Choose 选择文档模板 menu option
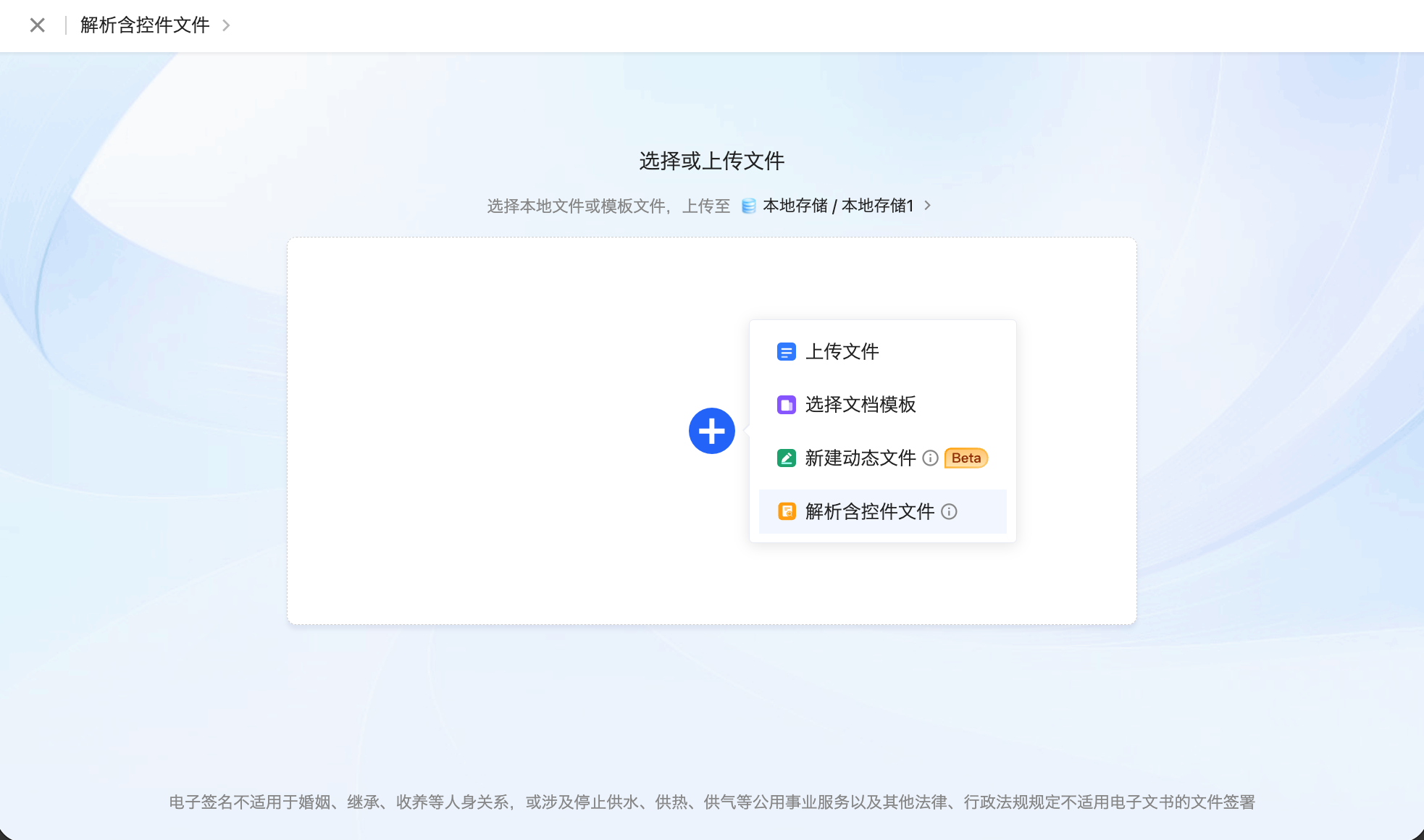Screen dimensions: 1424x840 pyautogui.click(x=860, y=405)
